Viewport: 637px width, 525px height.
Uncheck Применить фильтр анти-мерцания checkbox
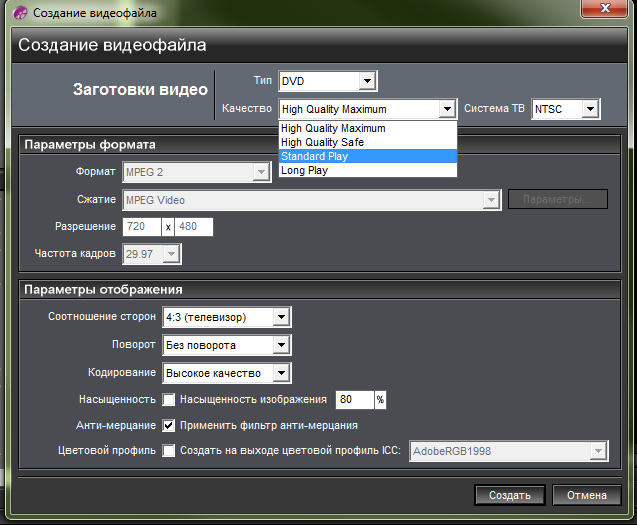tap(169, 425)
